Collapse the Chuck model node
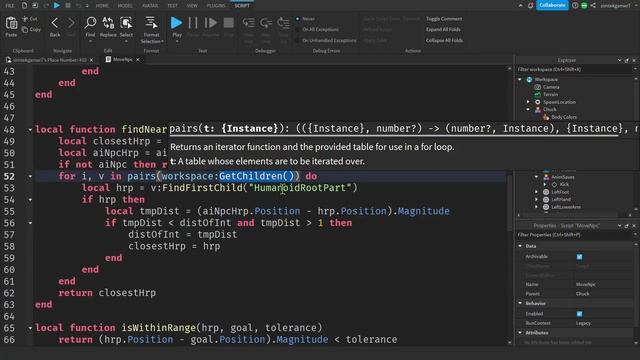640x360 pixels. tap(528, 109)
